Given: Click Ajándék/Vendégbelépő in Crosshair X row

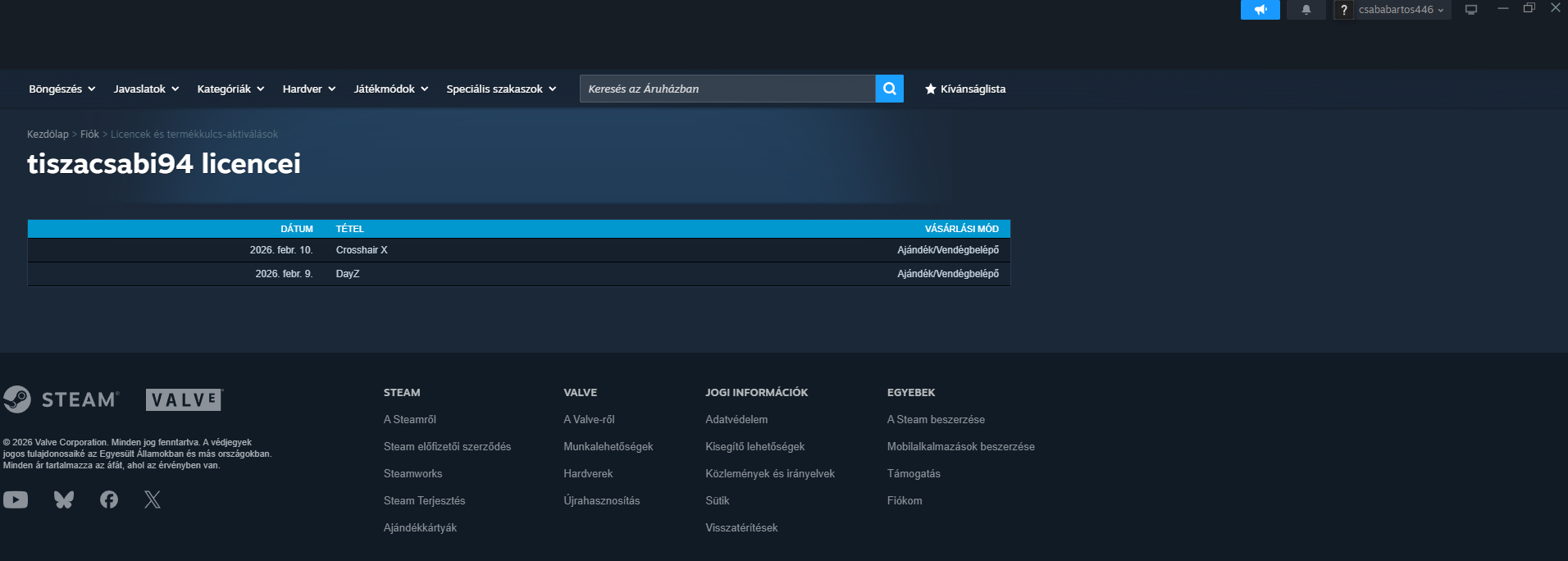Looking at the screenshot, I should click(x=948, y=250).
